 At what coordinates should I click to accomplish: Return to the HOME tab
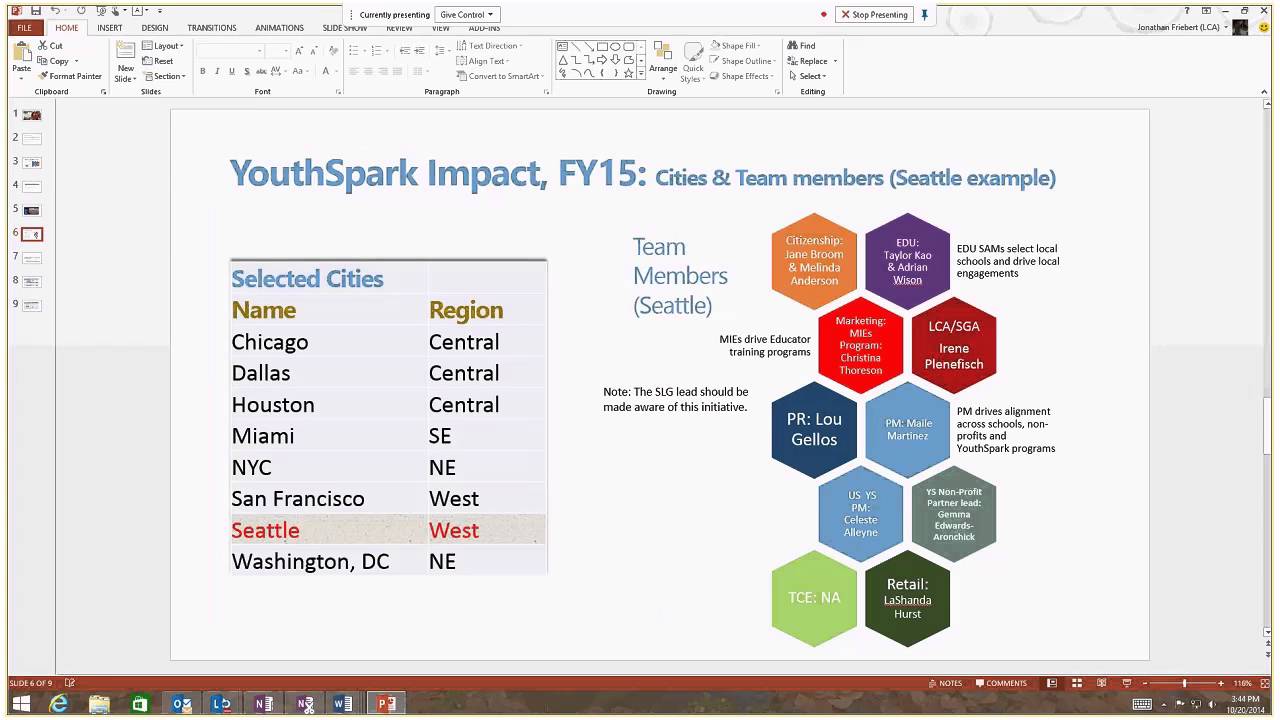coord(66,28)
